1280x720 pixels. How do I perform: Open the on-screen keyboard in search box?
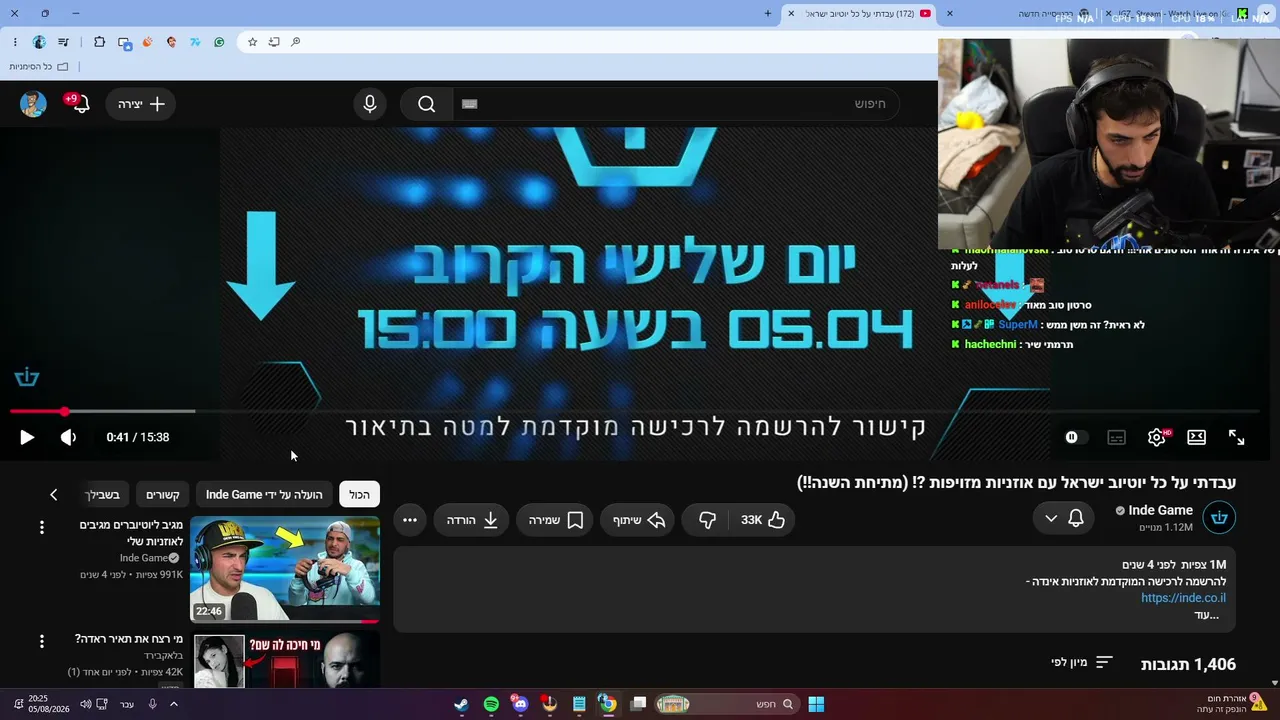(470, 104)
